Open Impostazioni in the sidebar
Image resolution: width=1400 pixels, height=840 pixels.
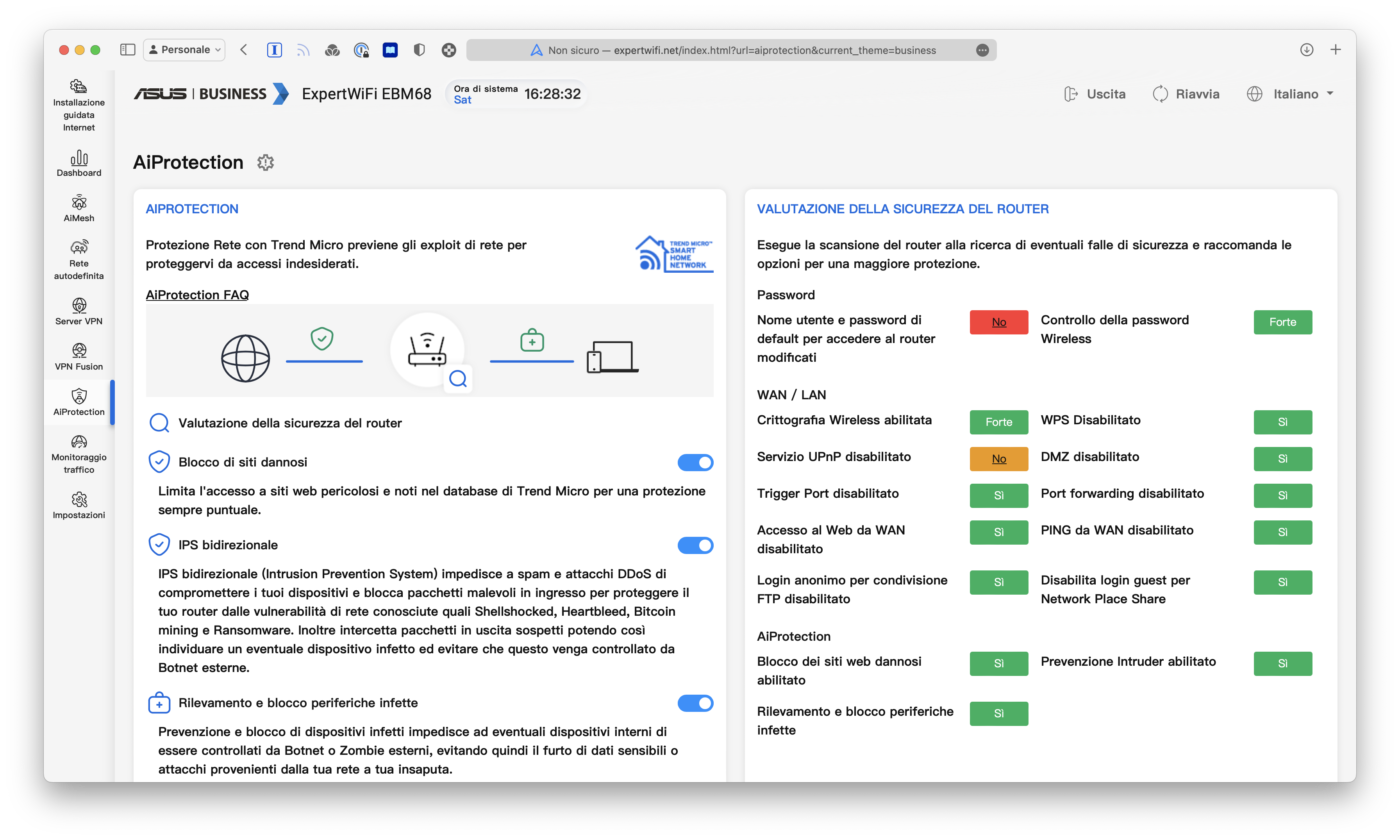79,506
